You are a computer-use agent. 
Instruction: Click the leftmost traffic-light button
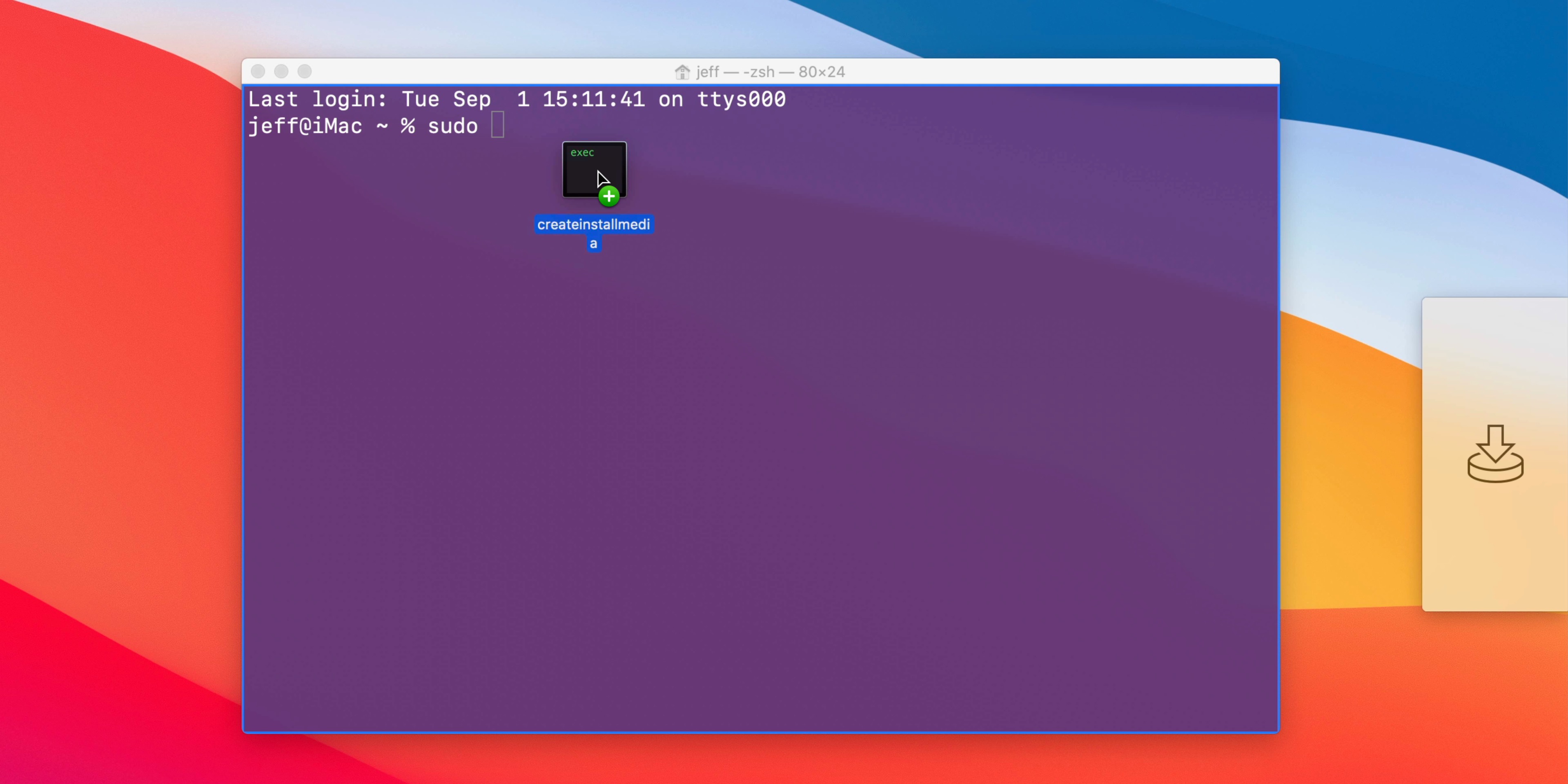coord(258,71)
